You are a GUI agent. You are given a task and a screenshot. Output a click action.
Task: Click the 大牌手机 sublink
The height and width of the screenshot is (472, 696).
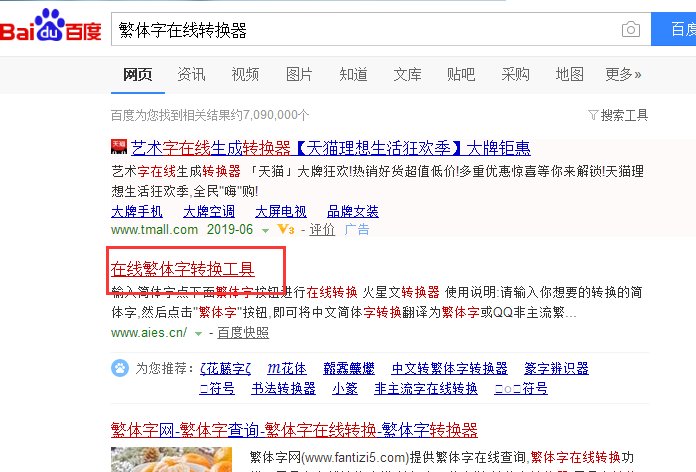pos(137,211)
